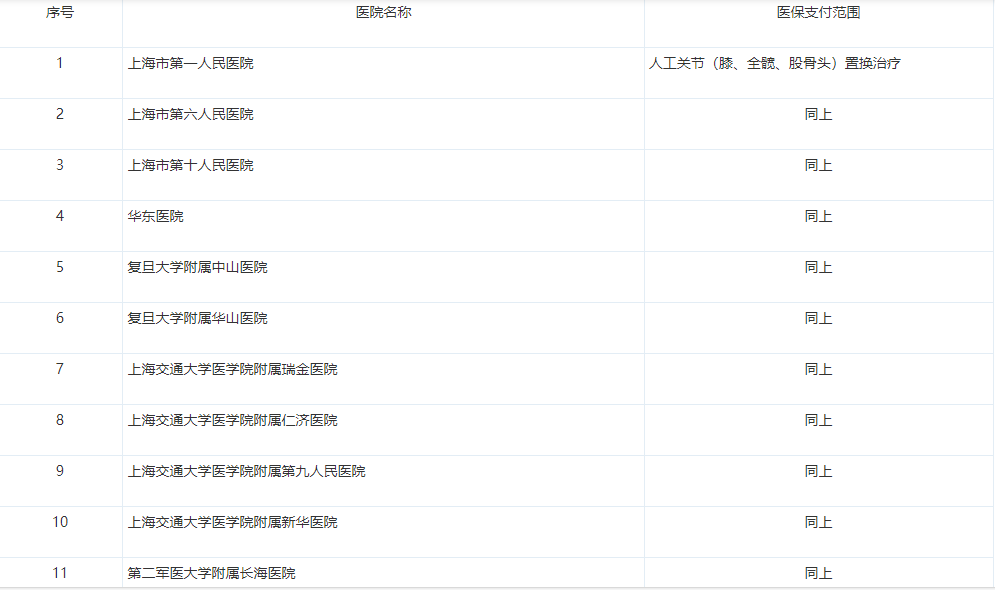Select serial number 10 in 序号 column
This screenshot has height=590, width=995.
60,523
